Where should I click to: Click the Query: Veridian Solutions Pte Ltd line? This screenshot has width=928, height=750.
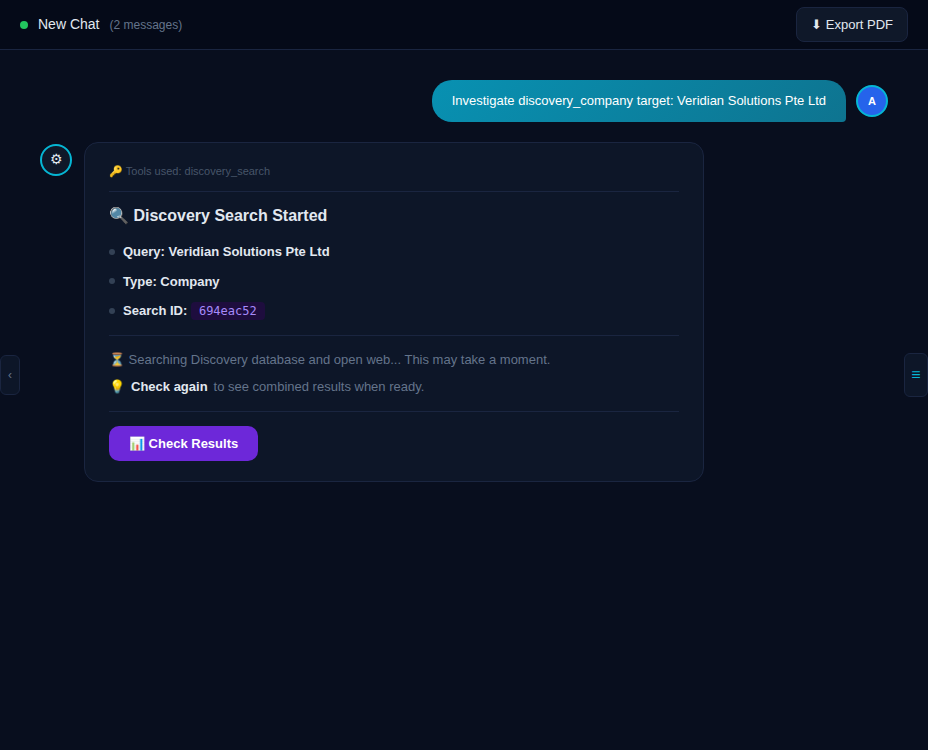226,252
